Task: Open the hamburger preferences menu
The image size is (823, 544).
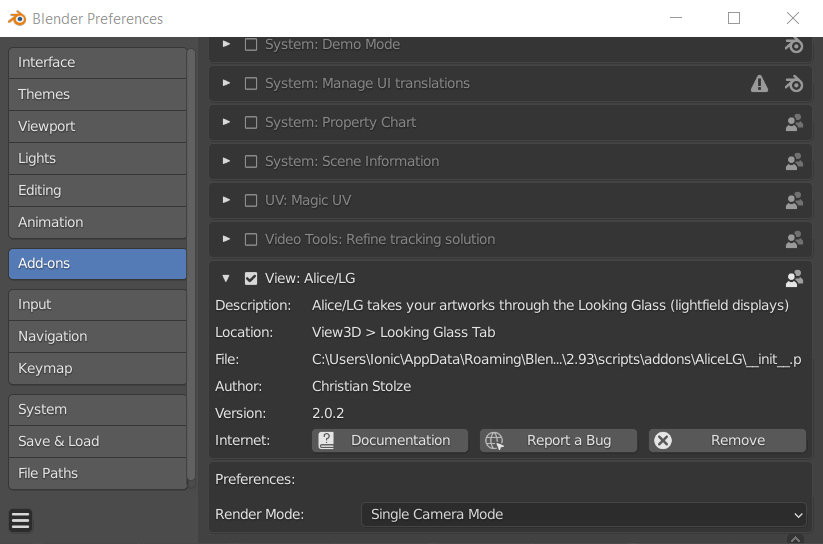Action: point(20,520)
